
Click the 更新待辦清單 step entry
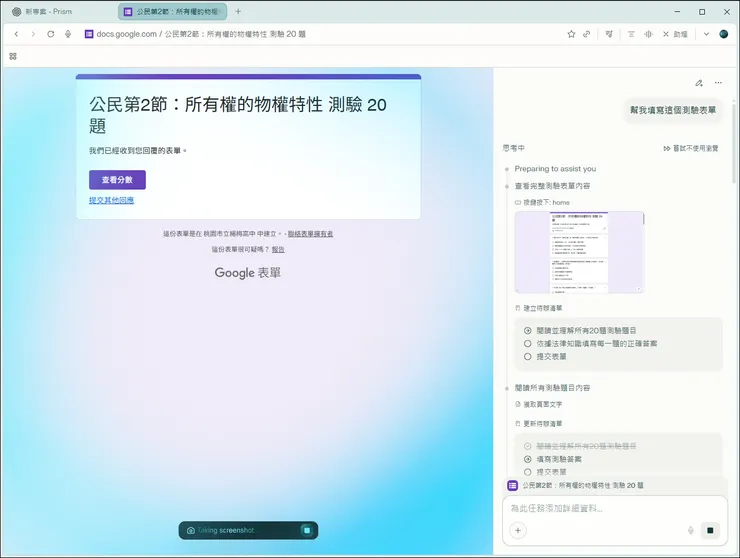coord(538,423)
